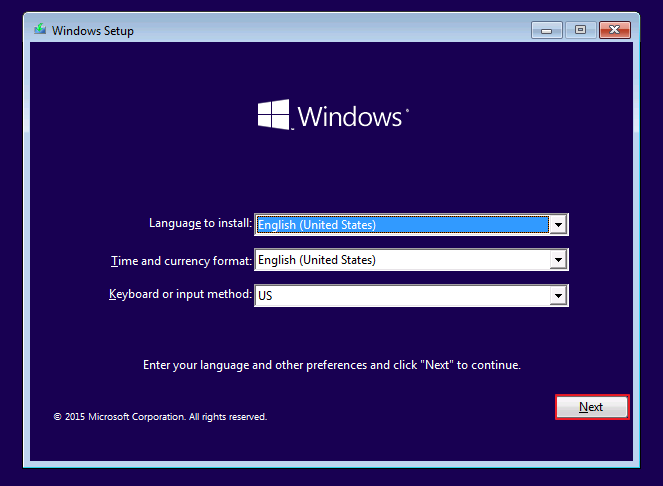Expand the Time and currency format arrow
663x486 pixels.
pyautogui.click(x=558, y=260)
